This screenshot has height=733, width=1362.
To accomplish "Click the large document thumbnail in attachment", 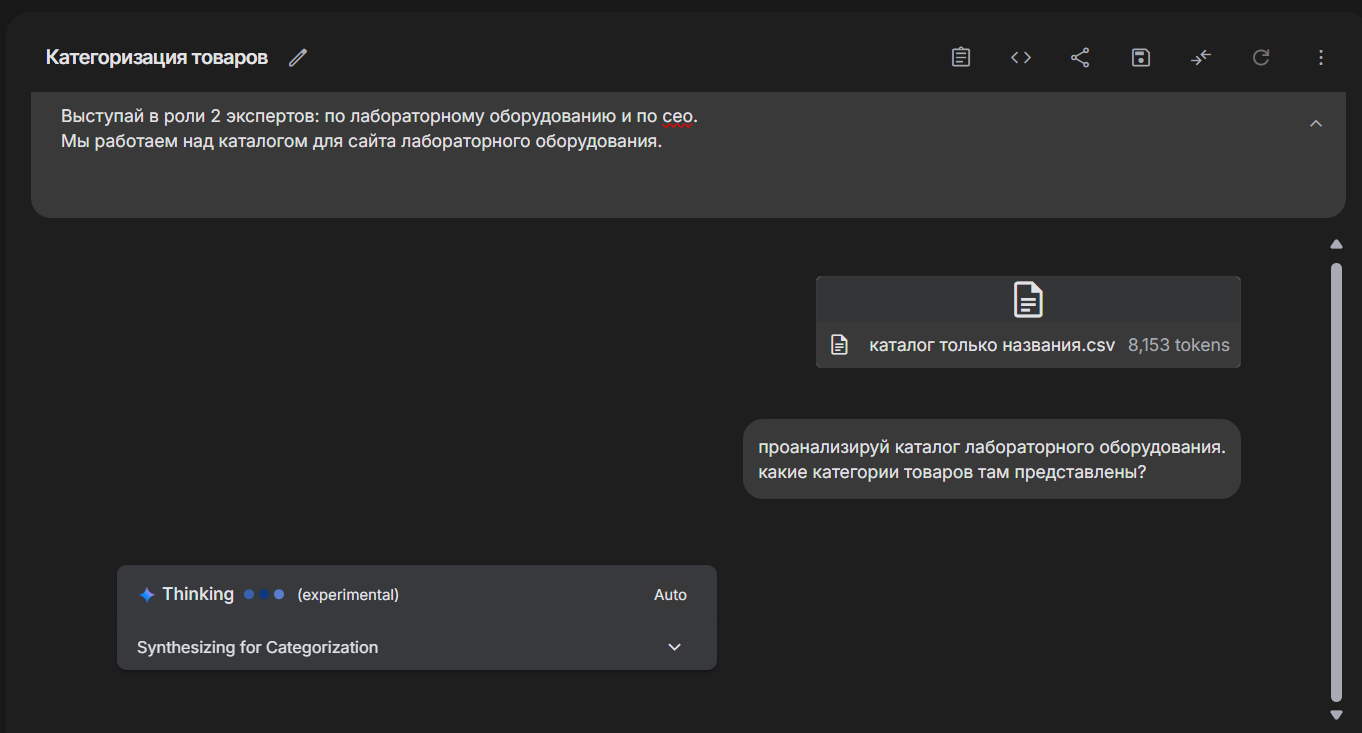I will (x=1028, y=300).
